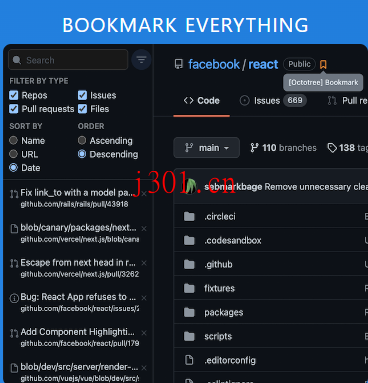The width and height of the screenshot is (368, 383).
Task: Switch to the Code tab
Action: point(201,101)
